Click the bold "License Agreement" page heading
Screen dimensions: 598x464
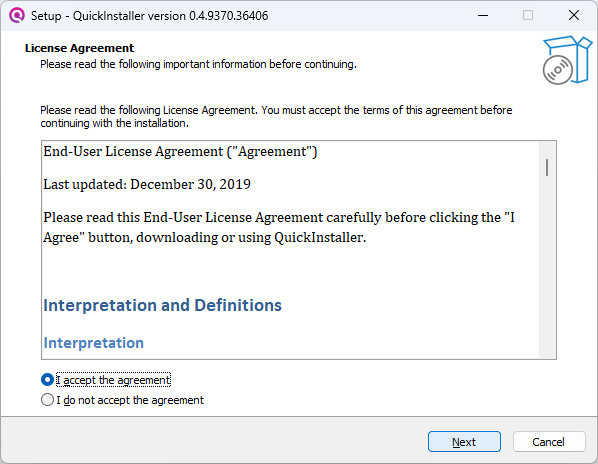(79, 48)
